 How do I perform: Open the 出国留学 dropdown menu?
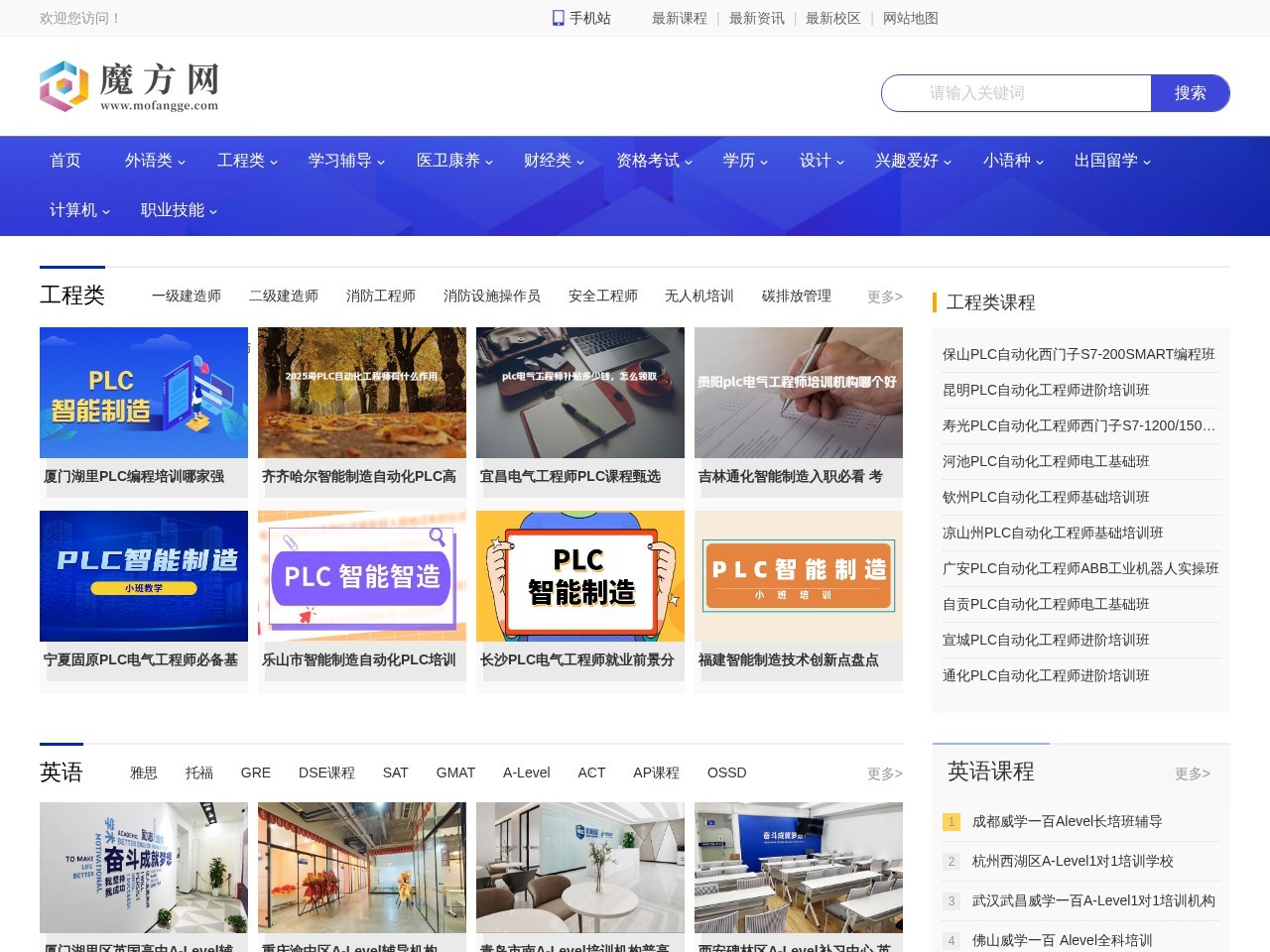1112,161
